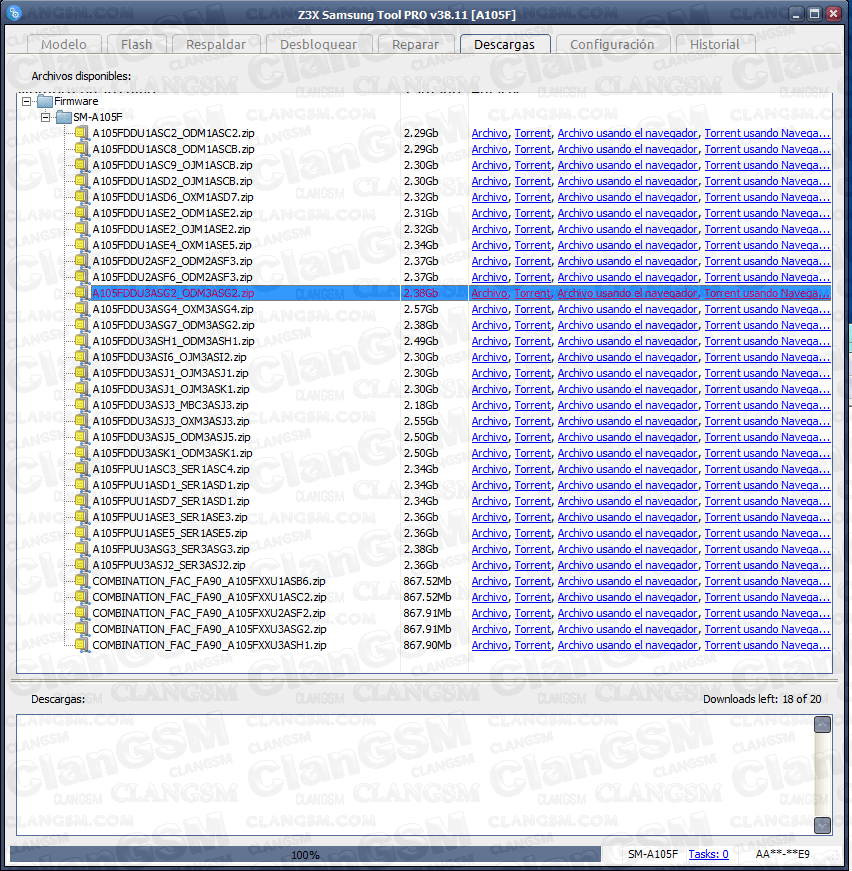
Task: Select file A105FDDU3ASJ1_OJM3ASJ1.zip
Action: pyautogui.click(x=171, y=373)
